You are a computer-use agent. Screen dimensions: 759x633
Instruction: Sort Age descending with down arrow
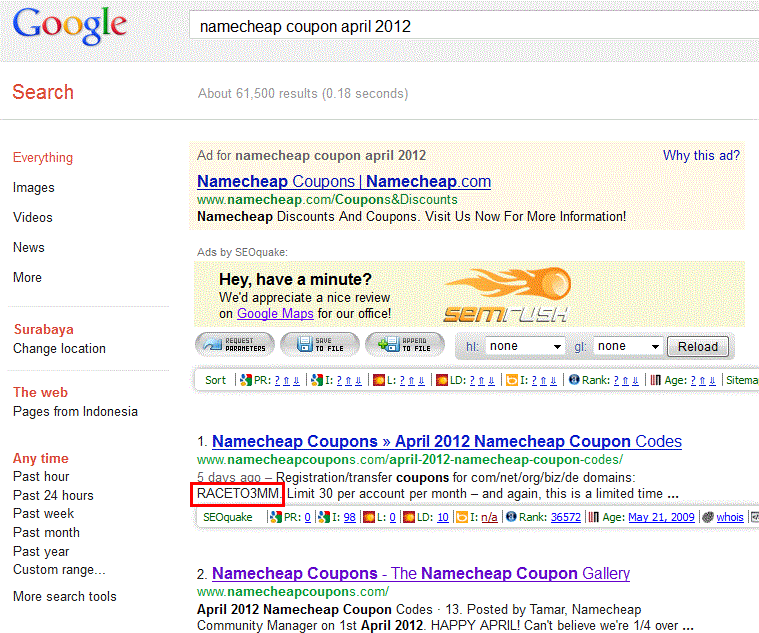point(713,381)
